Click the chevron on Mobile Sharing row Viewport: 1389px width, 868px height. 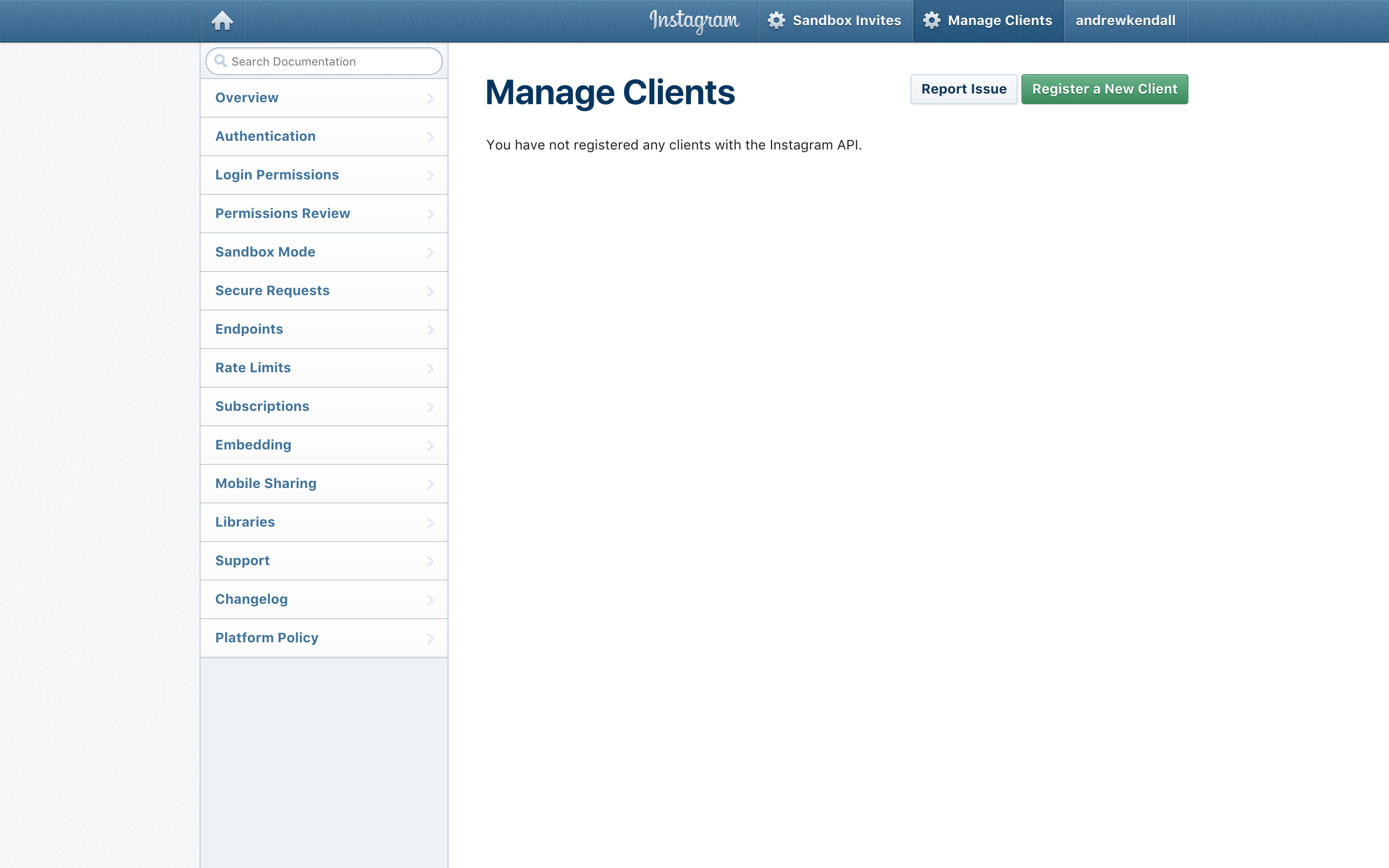coord(431,484)
